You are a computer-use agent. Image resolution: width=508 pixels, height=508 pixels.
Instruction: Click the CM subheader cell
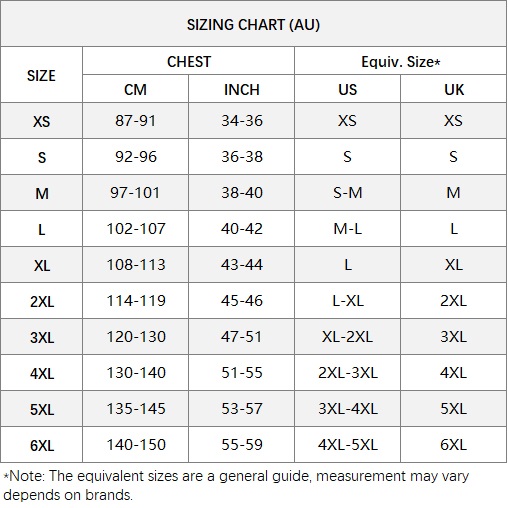click(x=135, y=90)
